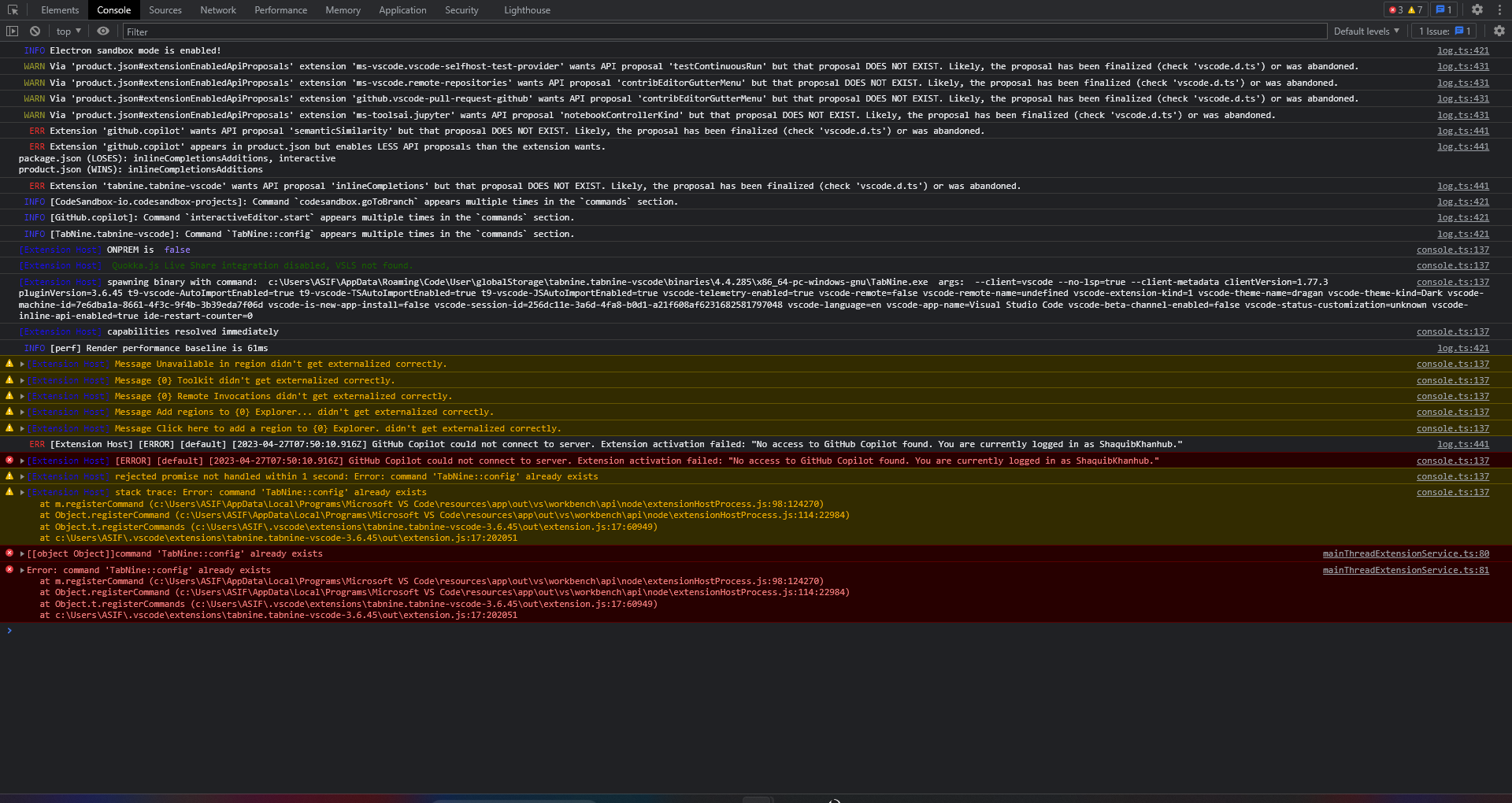Image resolution: width=1512 pixels, height=803 pixels.
Task: Follow the mainThreadExtensionService.ts:80 source link
Action: [x=1406, y=553]
